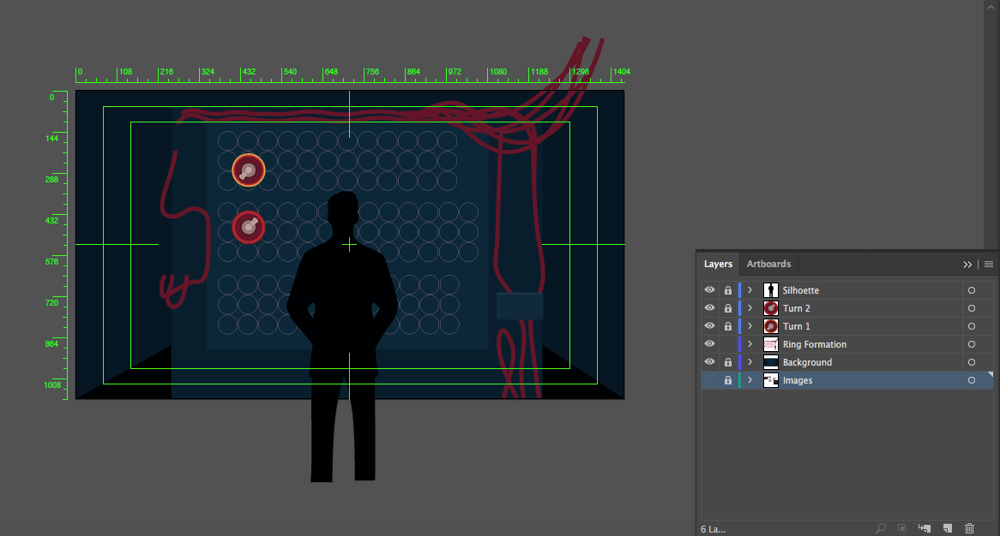Switch to the Layers tab
Viewport: 1000px width, 536px height.
pos(718,264)
